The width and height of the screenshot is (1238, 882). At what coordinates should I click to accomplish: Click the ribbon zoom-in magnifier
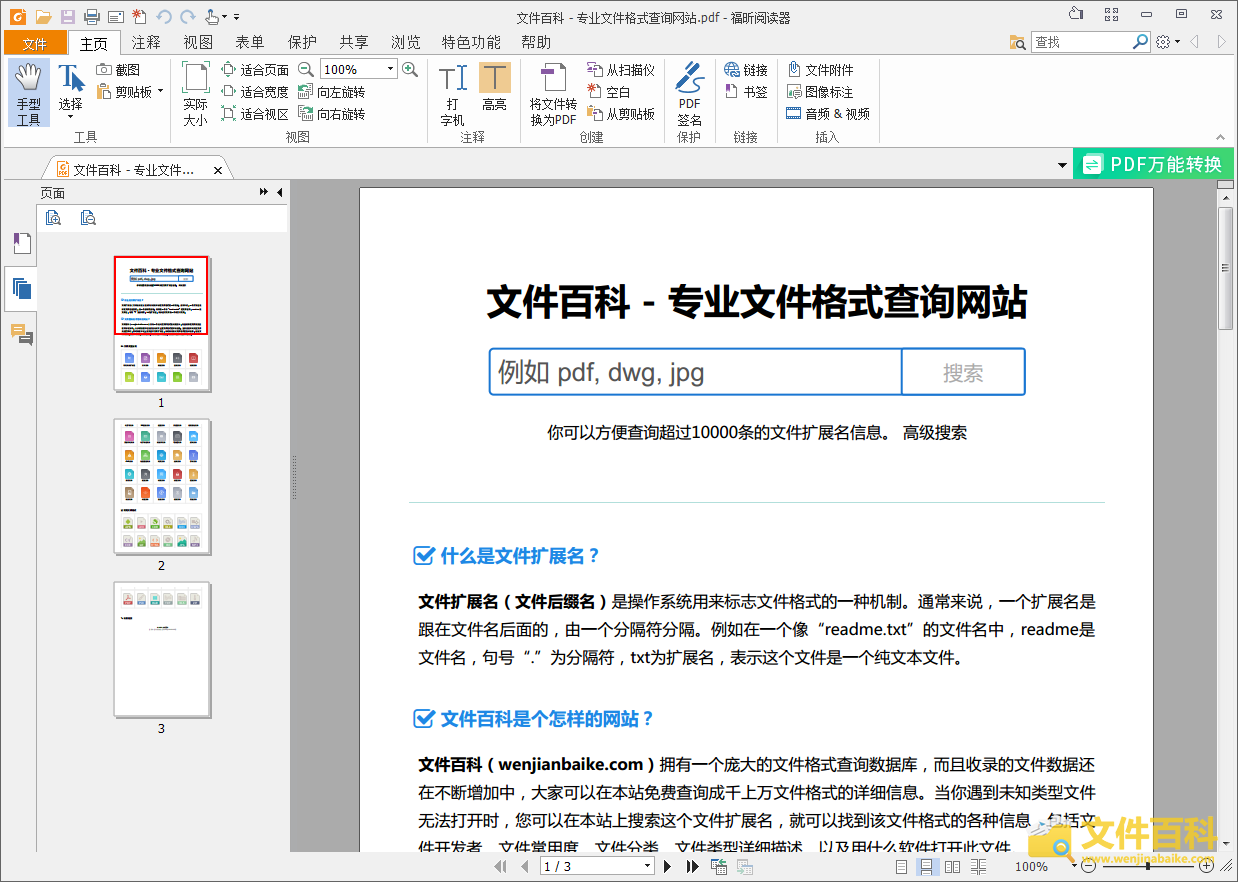(x=409, y=69)
